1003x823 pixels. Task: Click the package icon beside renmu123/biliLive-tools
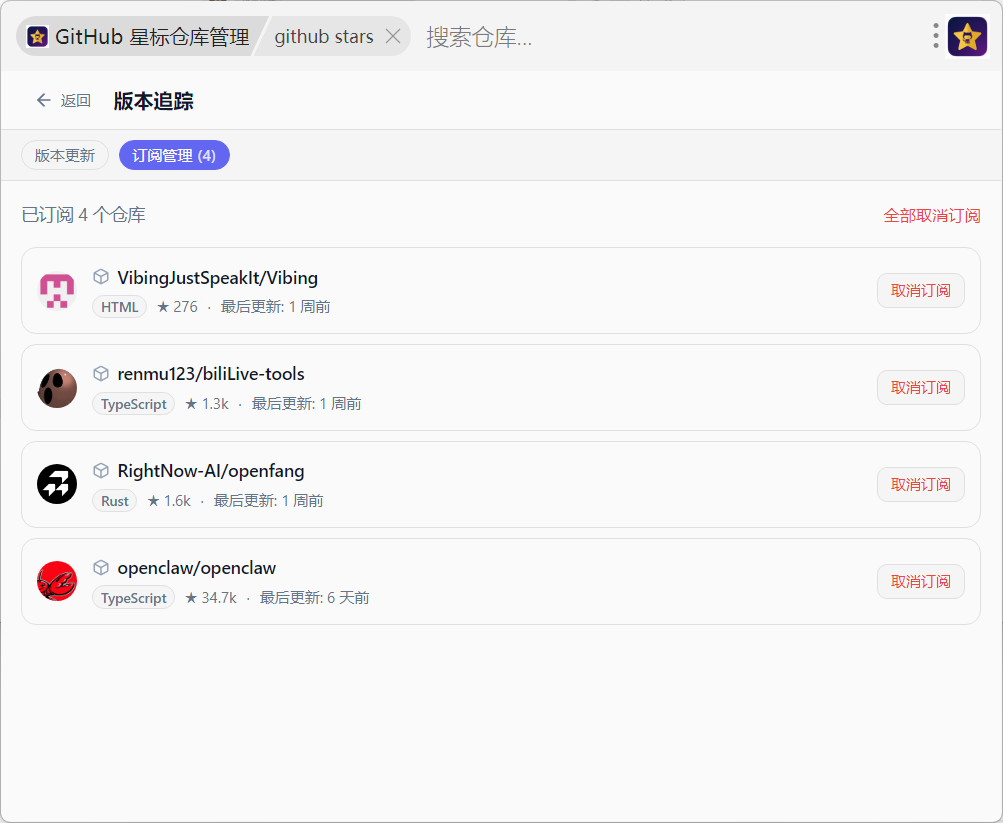[101, 373]
